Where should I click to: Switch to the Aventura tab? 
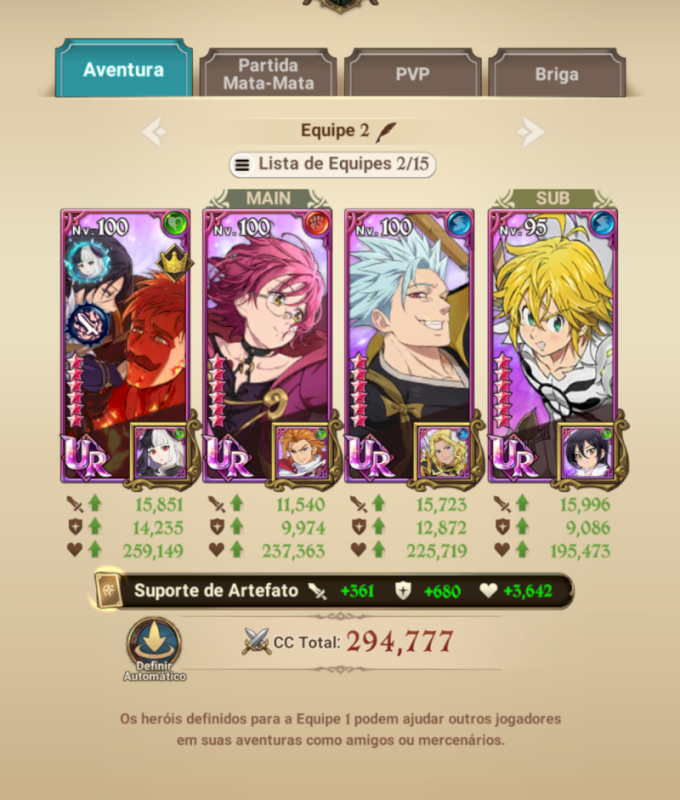pyautogui.click(x=123, y=69)
